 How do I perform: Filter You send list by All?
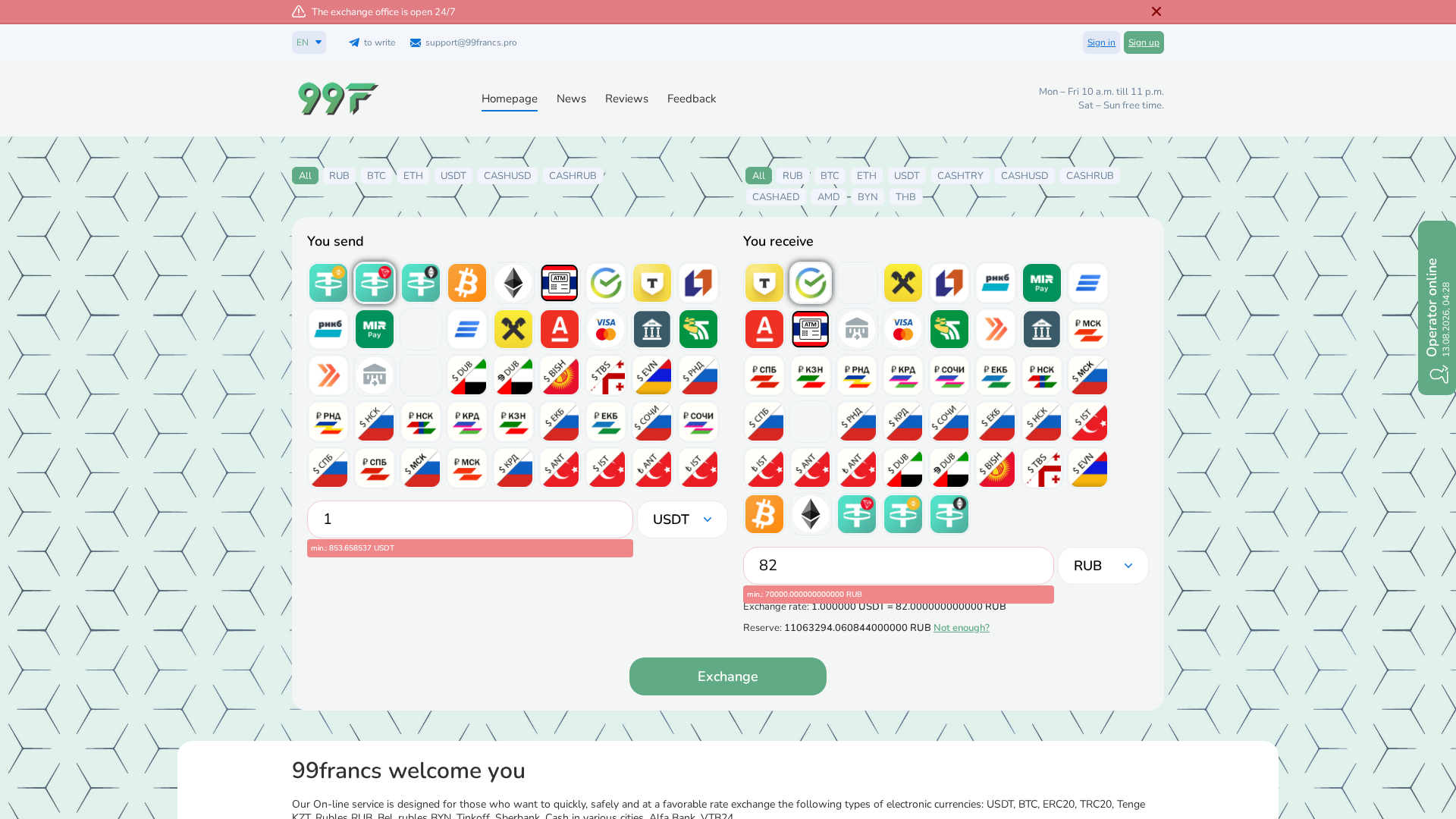pyautogui.click(x=305, y=176)
